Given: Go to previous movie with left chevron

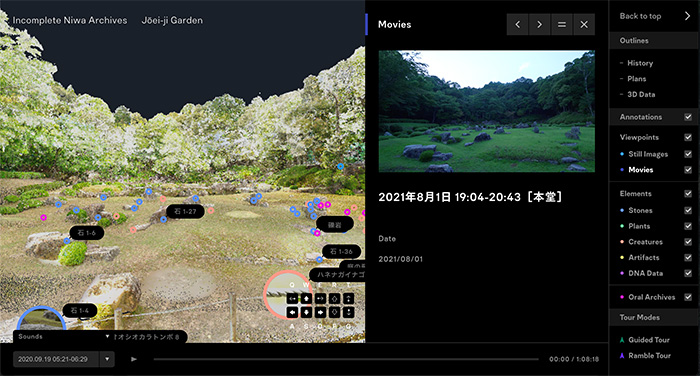Looking at the screenshot, I should (517, 25).
